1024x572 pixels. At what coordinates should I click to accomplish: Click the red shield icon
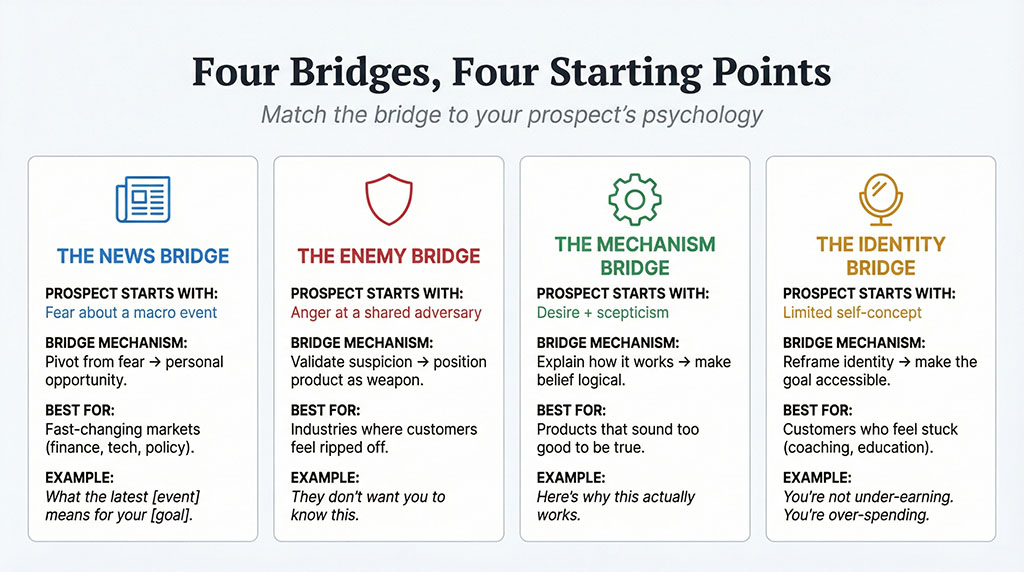387,198
